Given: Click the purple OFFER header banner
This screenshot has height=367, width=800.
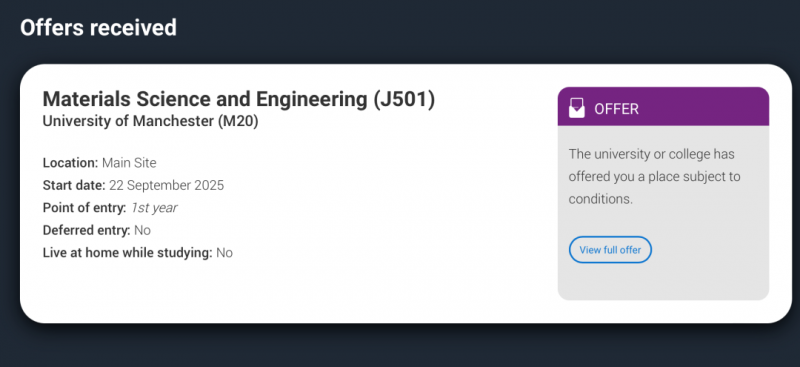Looking at the screenshot, I should [x=663, y=106].
